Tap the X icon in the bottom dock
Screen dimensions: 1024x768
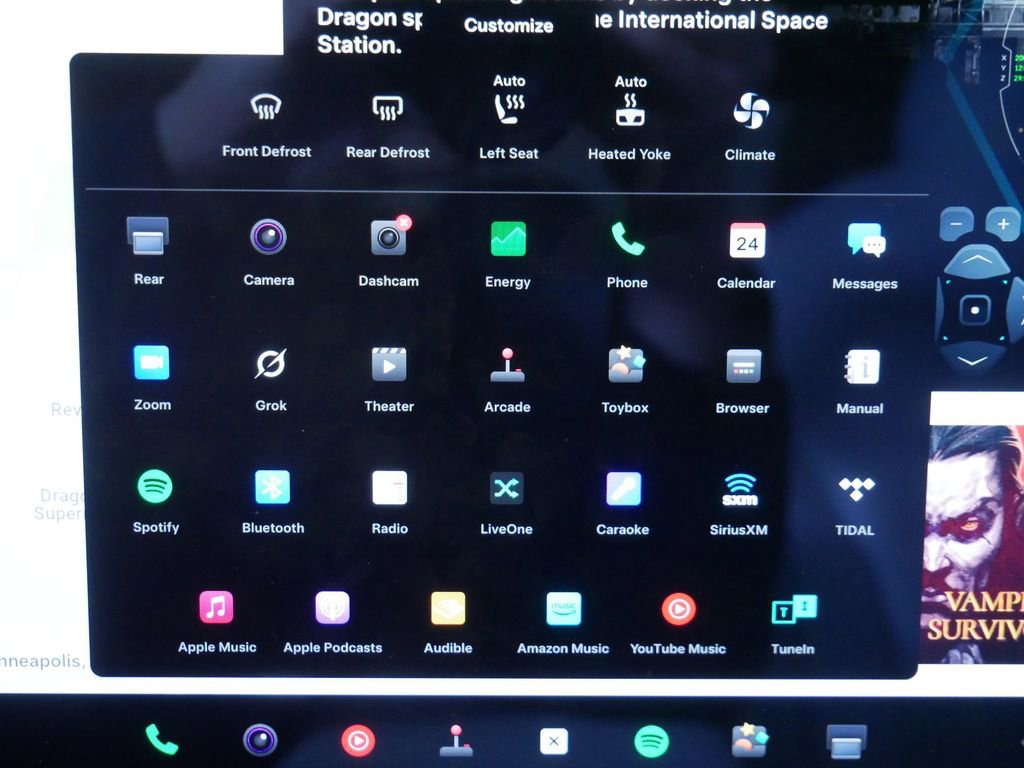click(x=554, y=741)
